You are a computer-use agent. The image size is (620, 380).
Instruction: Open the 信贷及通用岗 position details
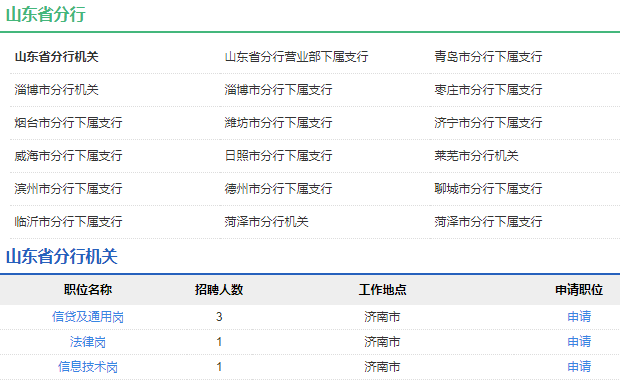click(88, 317)
